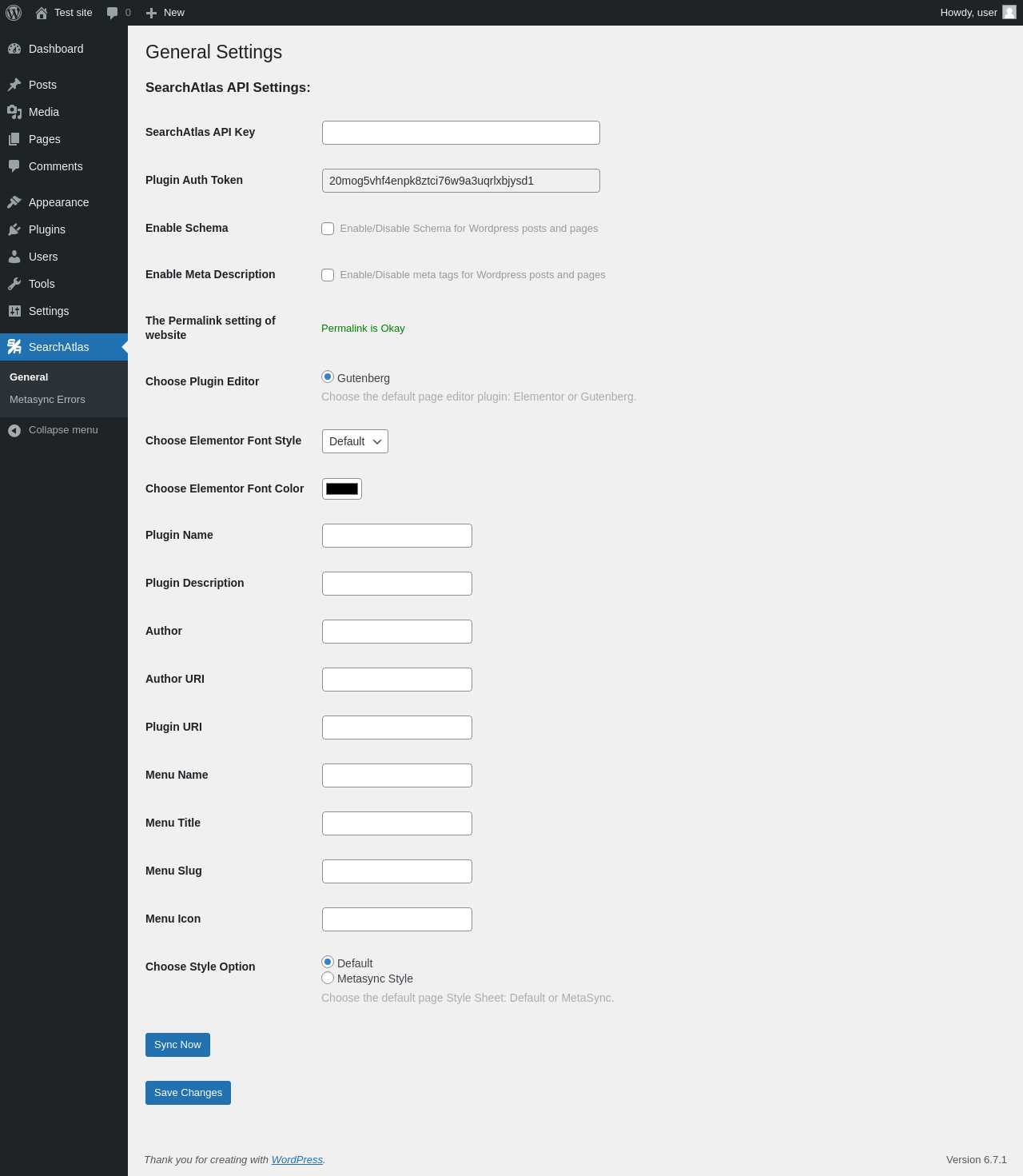Screen dimensions: 1023x1176
Task: Focus the Menu Title field
Action: tap(397, 823)
